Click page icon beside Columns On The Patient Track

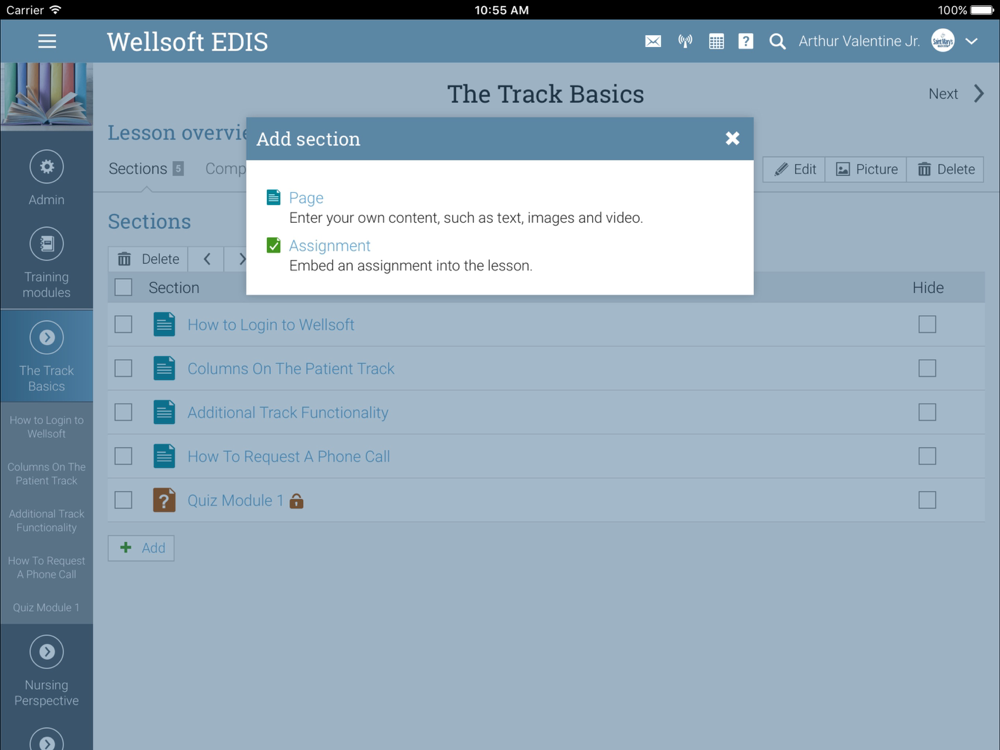click(x=164, y=369)
